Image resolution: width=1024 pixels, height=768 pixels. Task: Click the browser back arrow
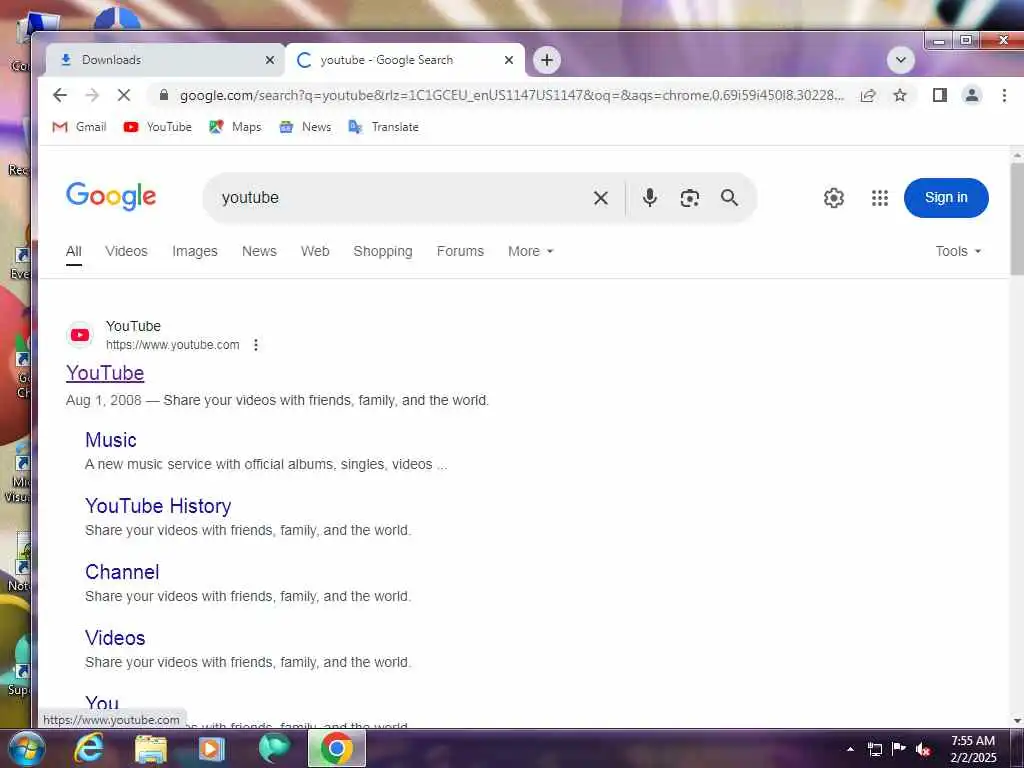pyautogui.click(x=59, y=95)
